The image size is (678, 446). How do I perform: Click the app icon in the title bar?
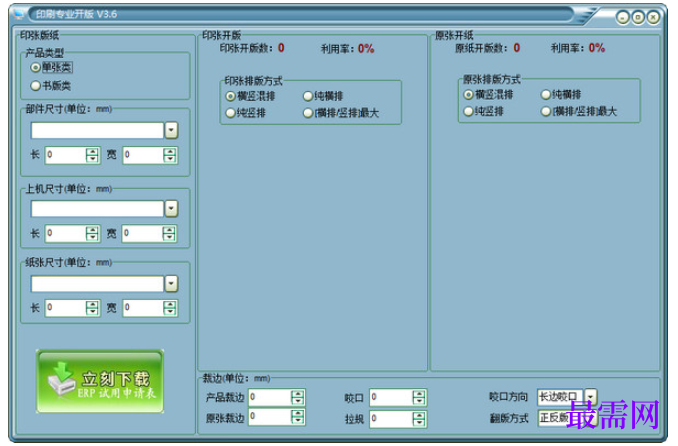coord(19,14)
